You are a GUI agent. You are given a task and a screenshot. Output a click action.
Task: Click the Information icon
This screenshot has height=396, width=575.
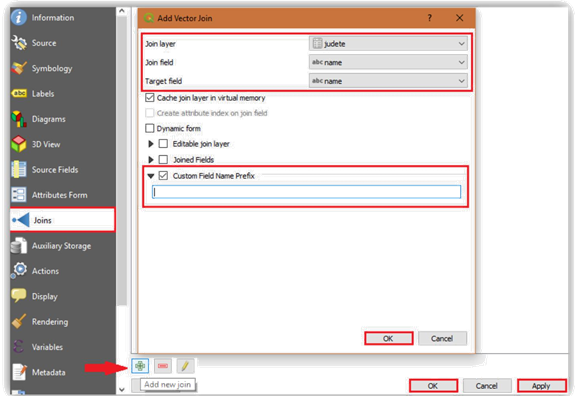click(x=18, y=17)
